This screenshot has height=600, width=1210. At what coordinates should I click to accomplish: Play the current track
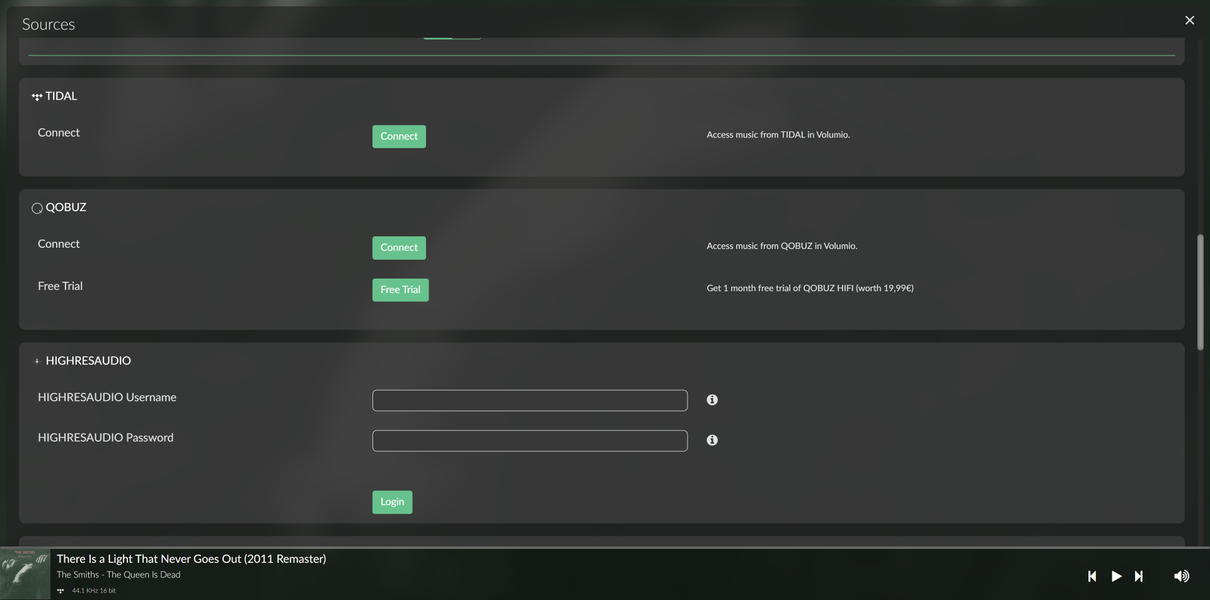tap(1116, 576)
